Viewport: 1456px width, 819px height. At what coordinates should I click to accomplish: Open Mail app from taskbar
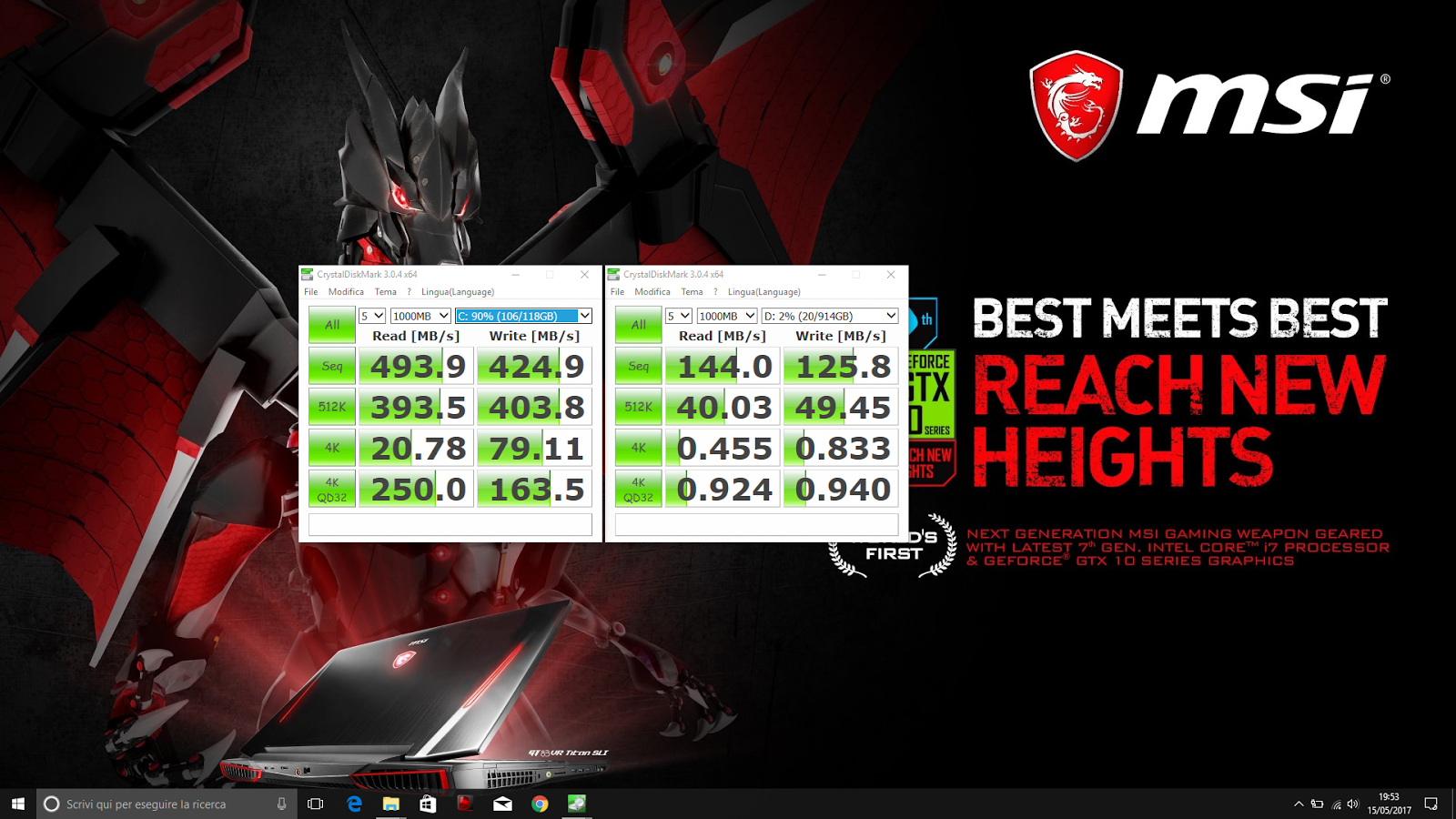click(502, 804)
